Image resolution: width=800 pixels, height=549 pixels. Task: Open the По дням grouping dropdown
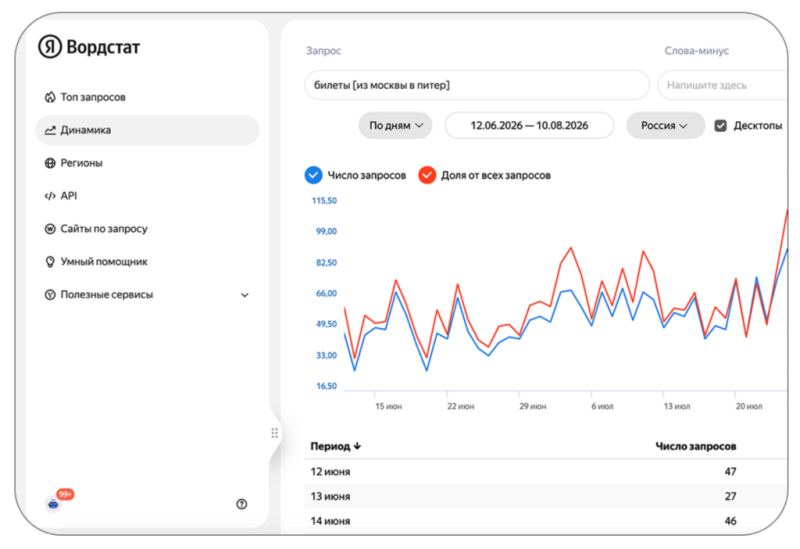[395, 126]
